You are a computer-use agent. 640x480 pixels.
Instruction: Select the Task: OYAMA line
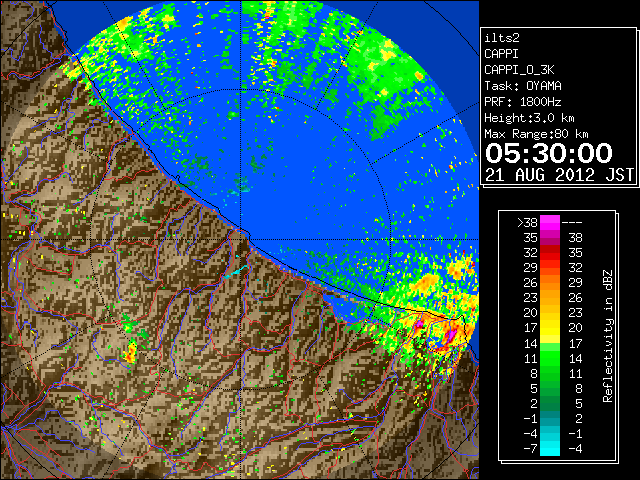coord(523,86)
